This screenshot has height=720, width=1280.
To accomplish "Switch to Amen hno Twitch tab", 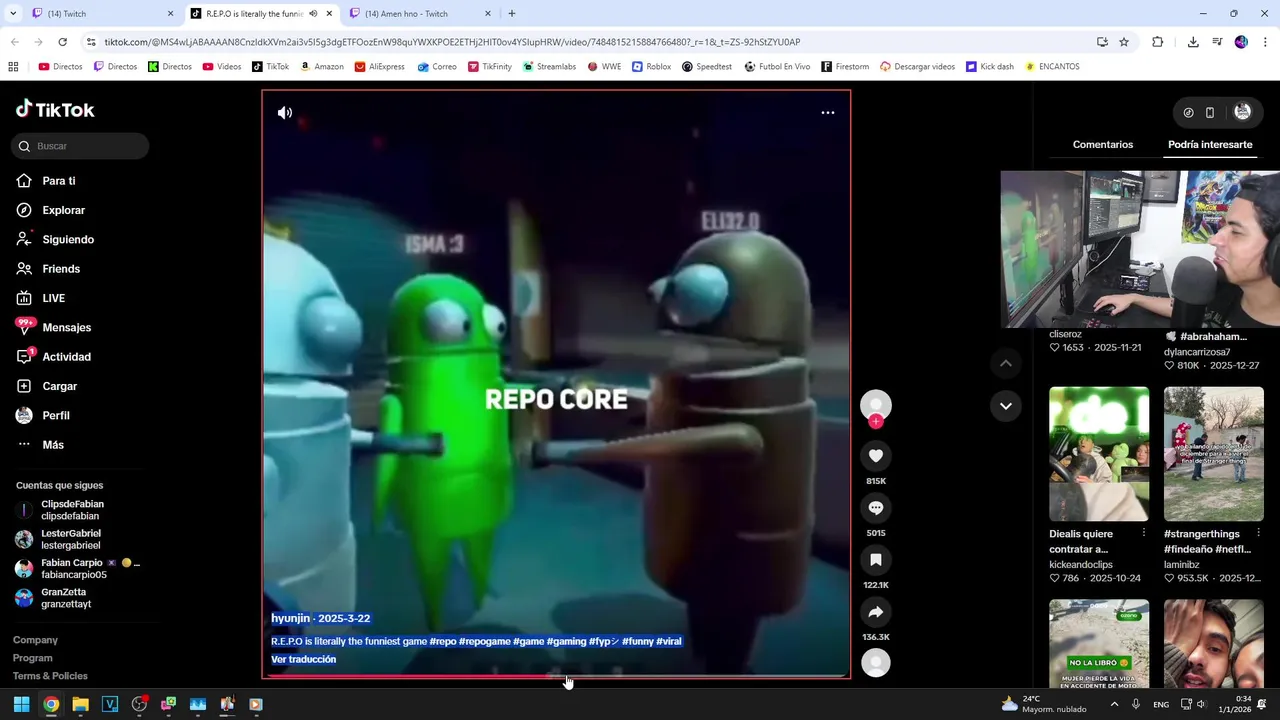I will pos(418,14).
